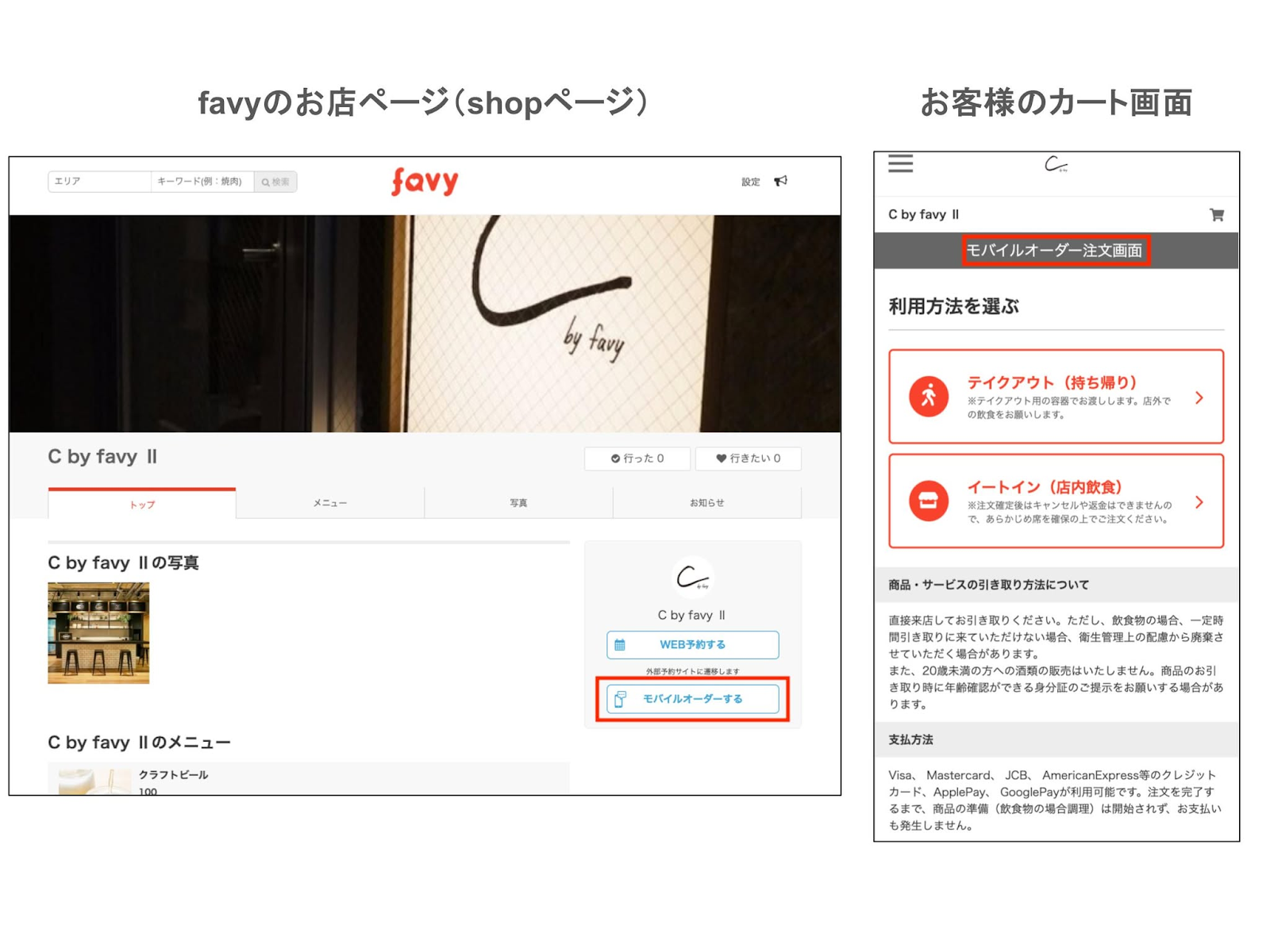Click the storefront eat-in icon

pos(929,501)
